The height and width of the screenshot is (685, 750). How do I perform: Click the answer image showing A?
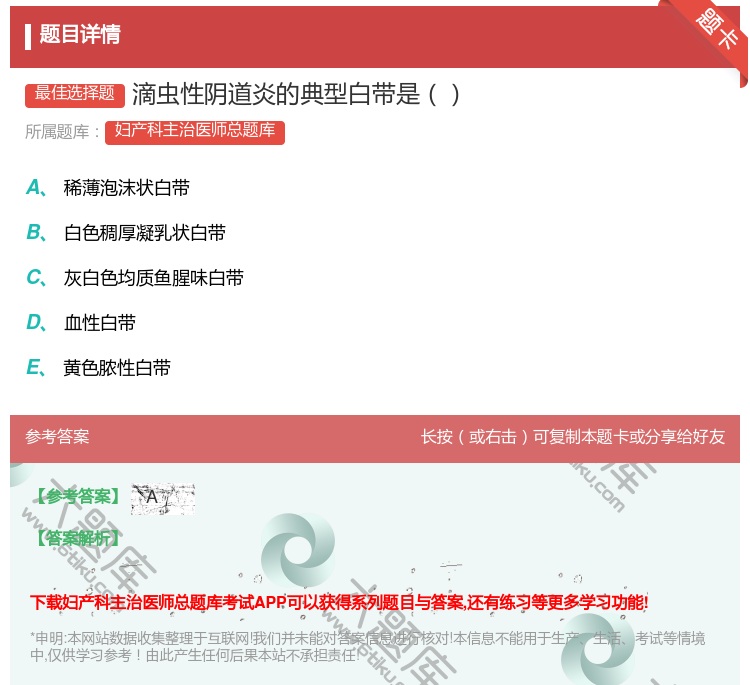[162, 498]
